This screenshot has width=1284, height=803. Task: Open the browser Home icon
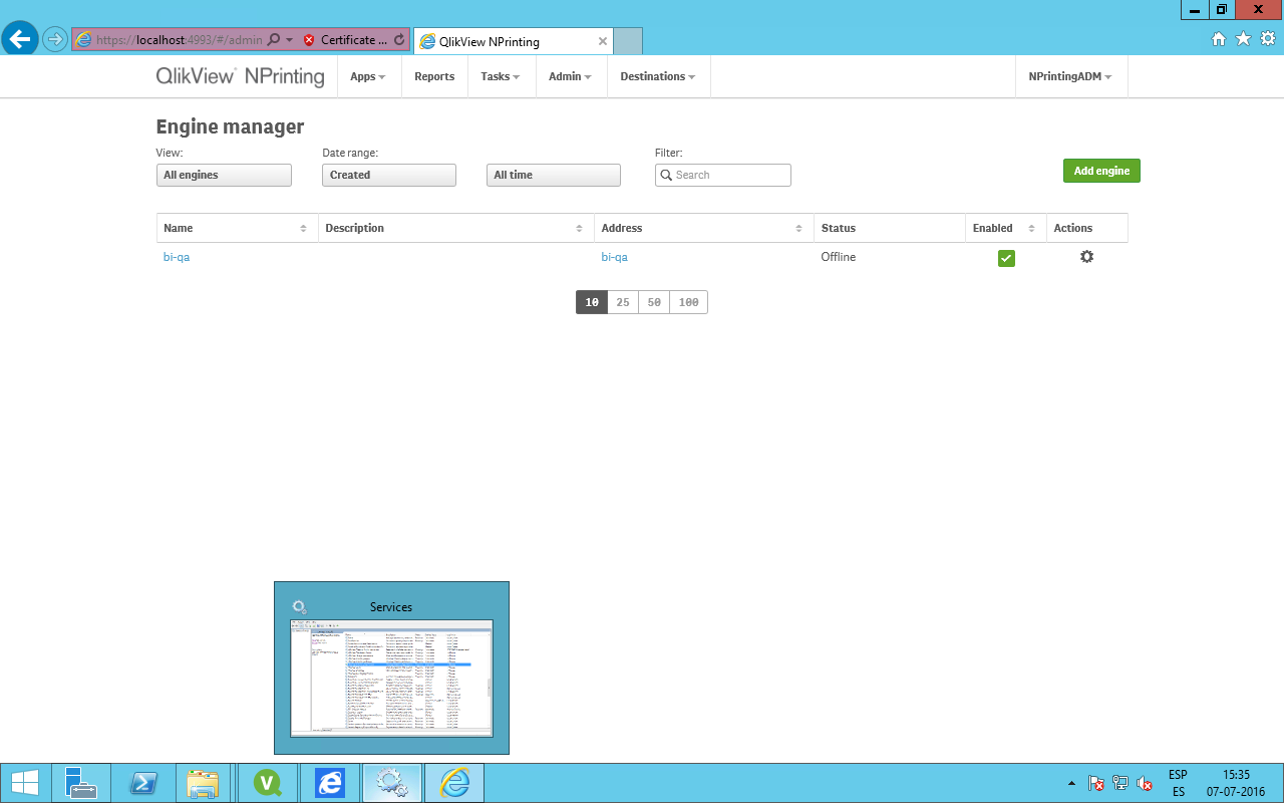[x=1218, y=39]
